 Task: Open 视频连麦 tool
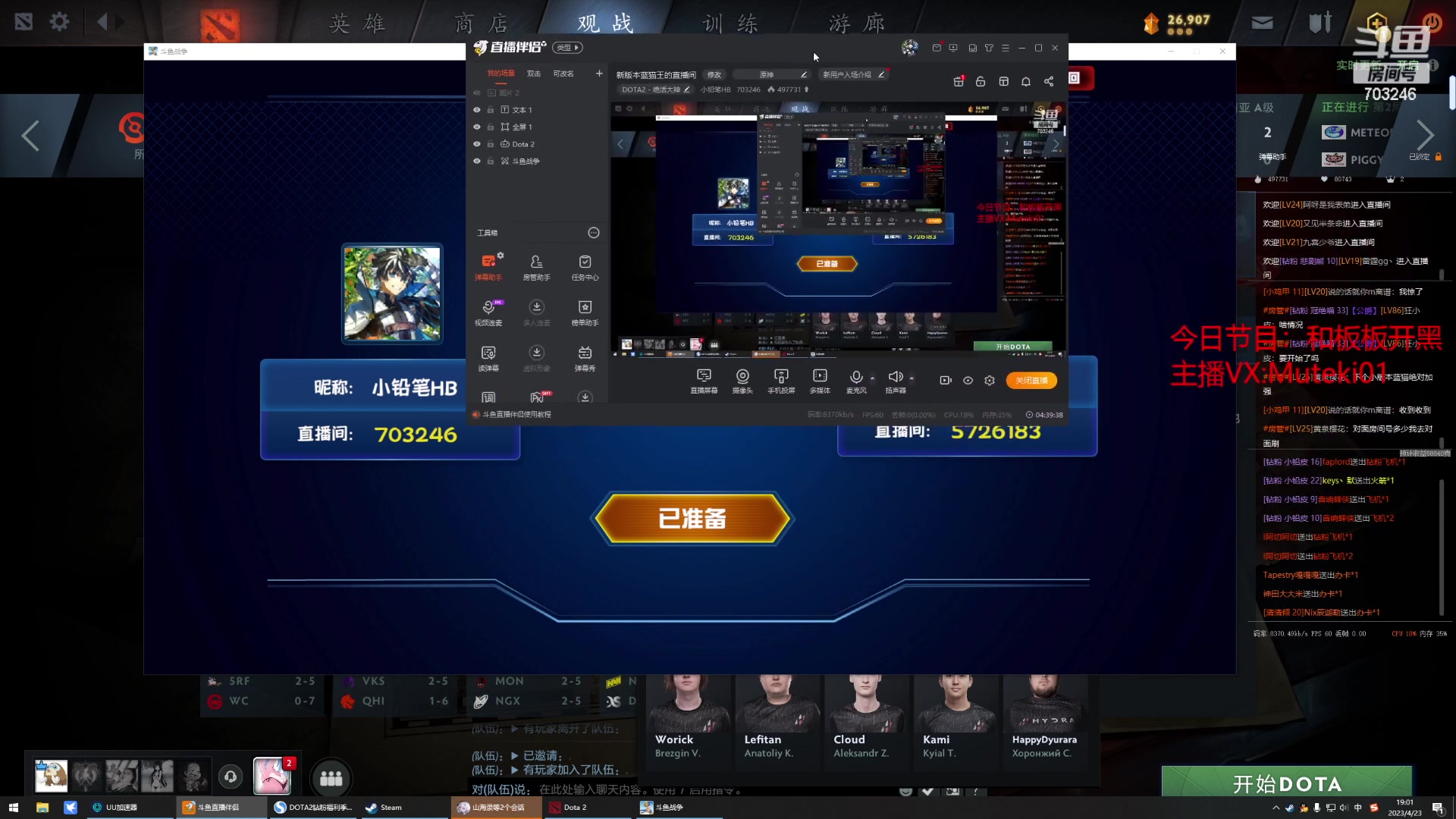[x=488, y=312]
